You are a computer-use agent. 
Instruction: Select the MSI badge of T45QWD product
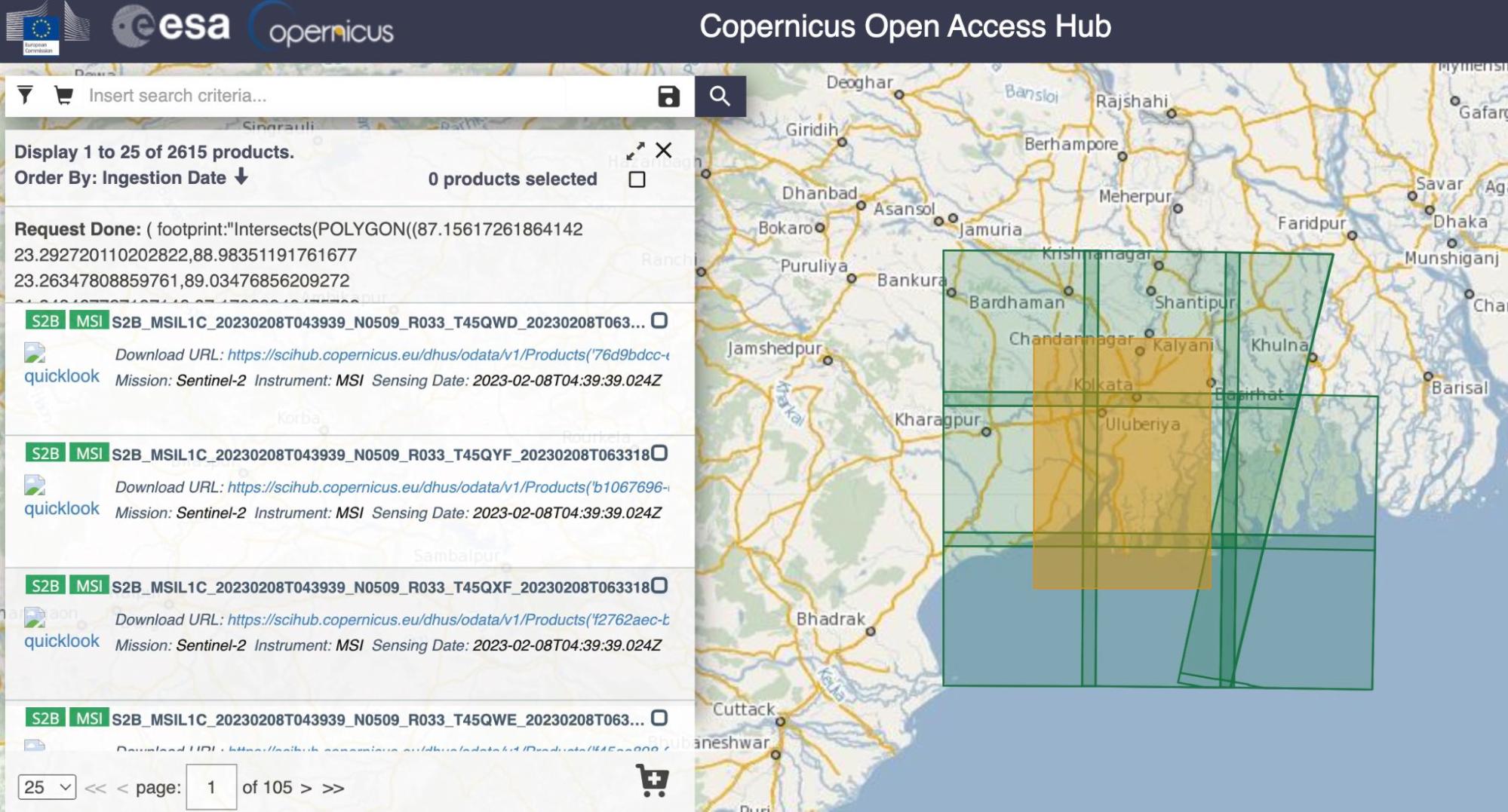coord(89,321)
